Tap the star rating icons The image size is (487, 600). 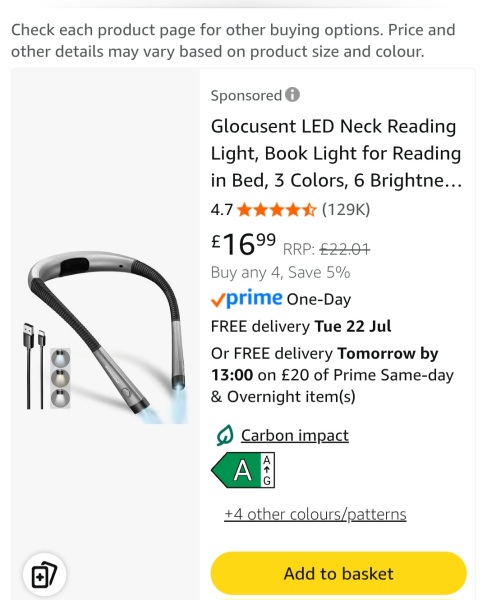point(277,210)
